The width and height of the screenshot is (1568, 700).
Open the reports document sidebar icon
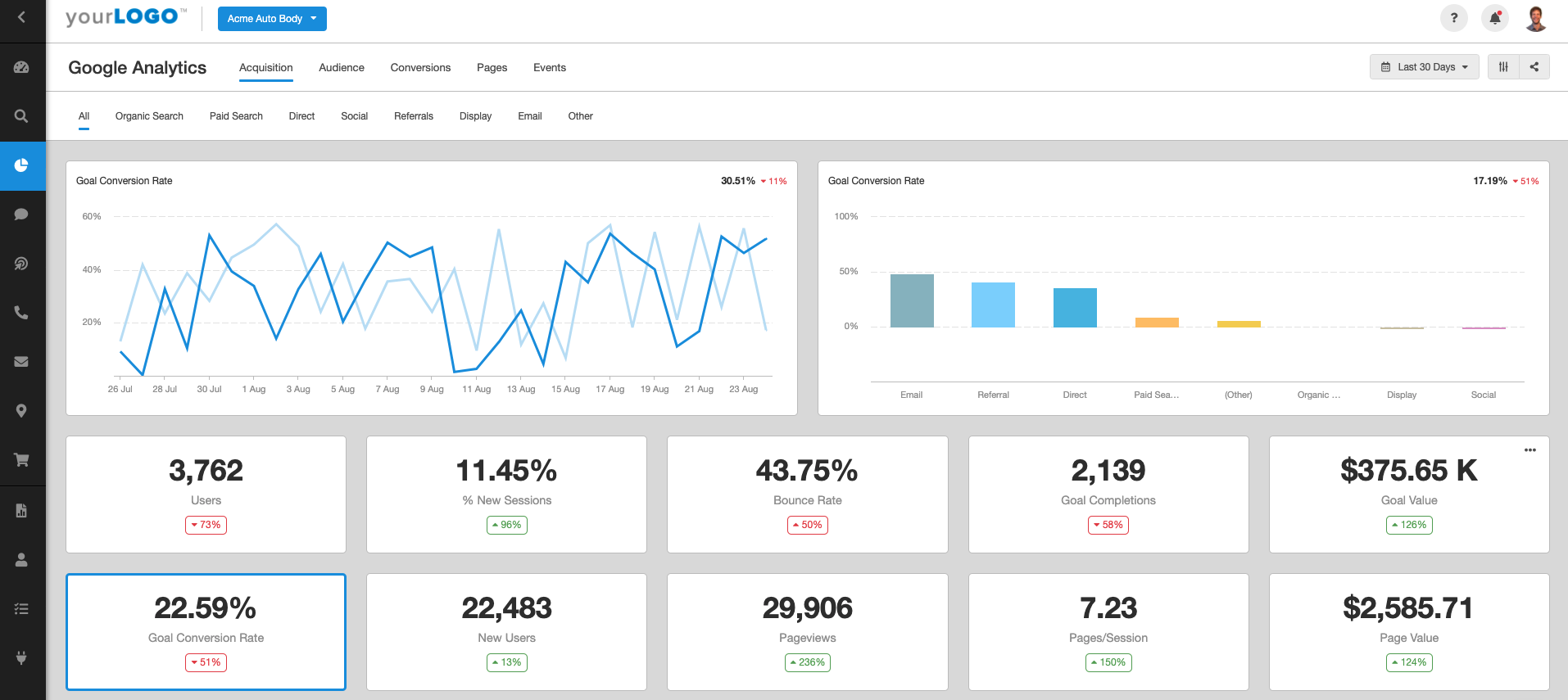coord(22,511)
